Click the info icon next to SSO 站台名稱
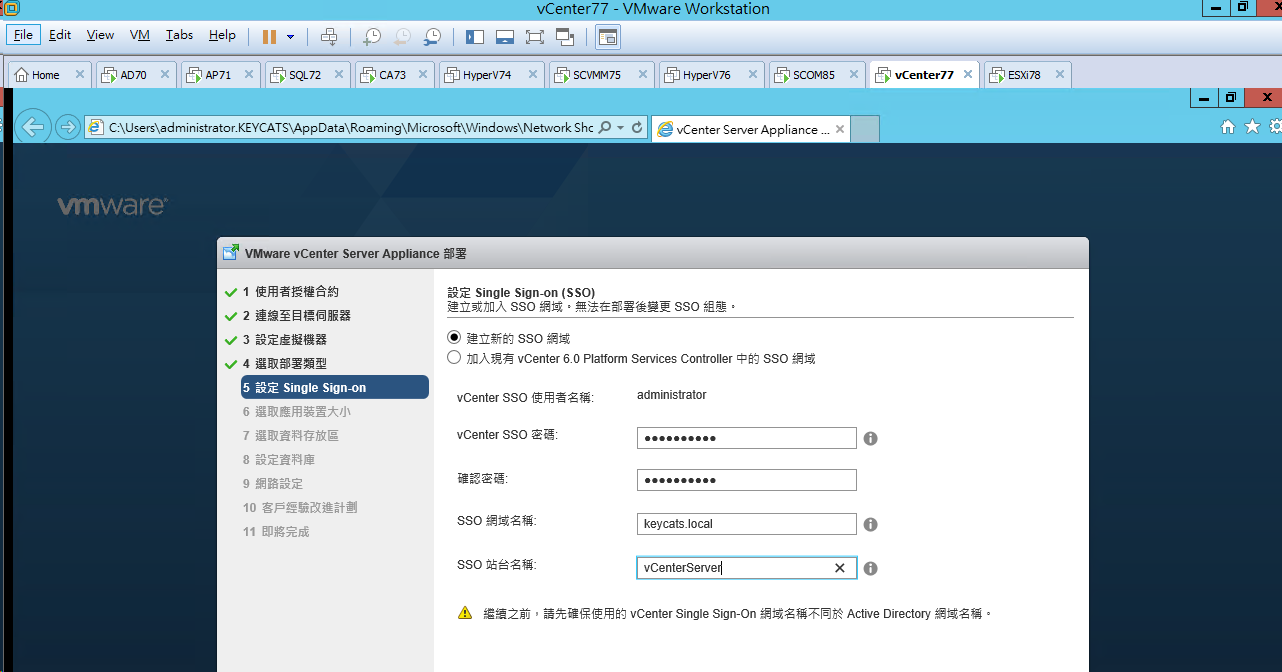Viewport: 1282px width, 672px height. click(x=870, y=568)
